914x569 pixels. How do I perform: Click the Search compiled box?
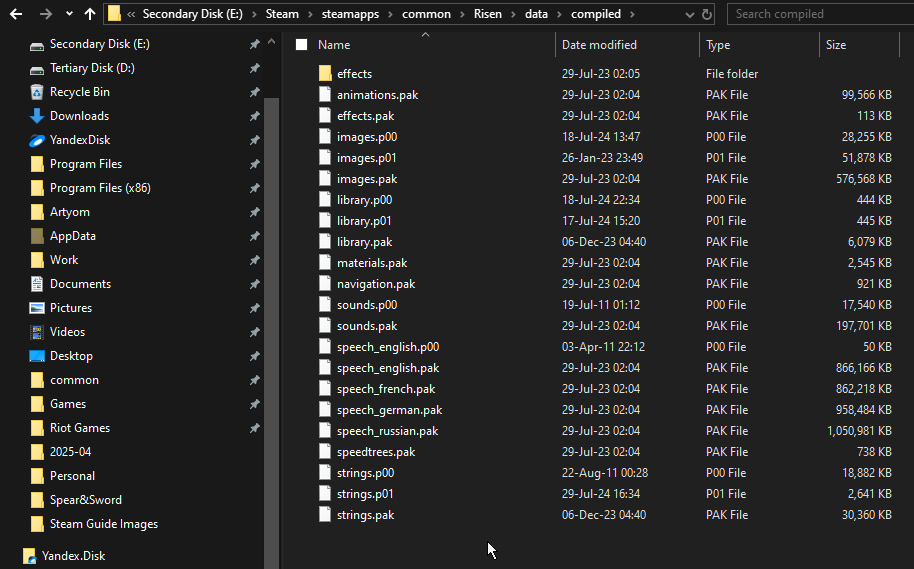(x=820, y=14)
